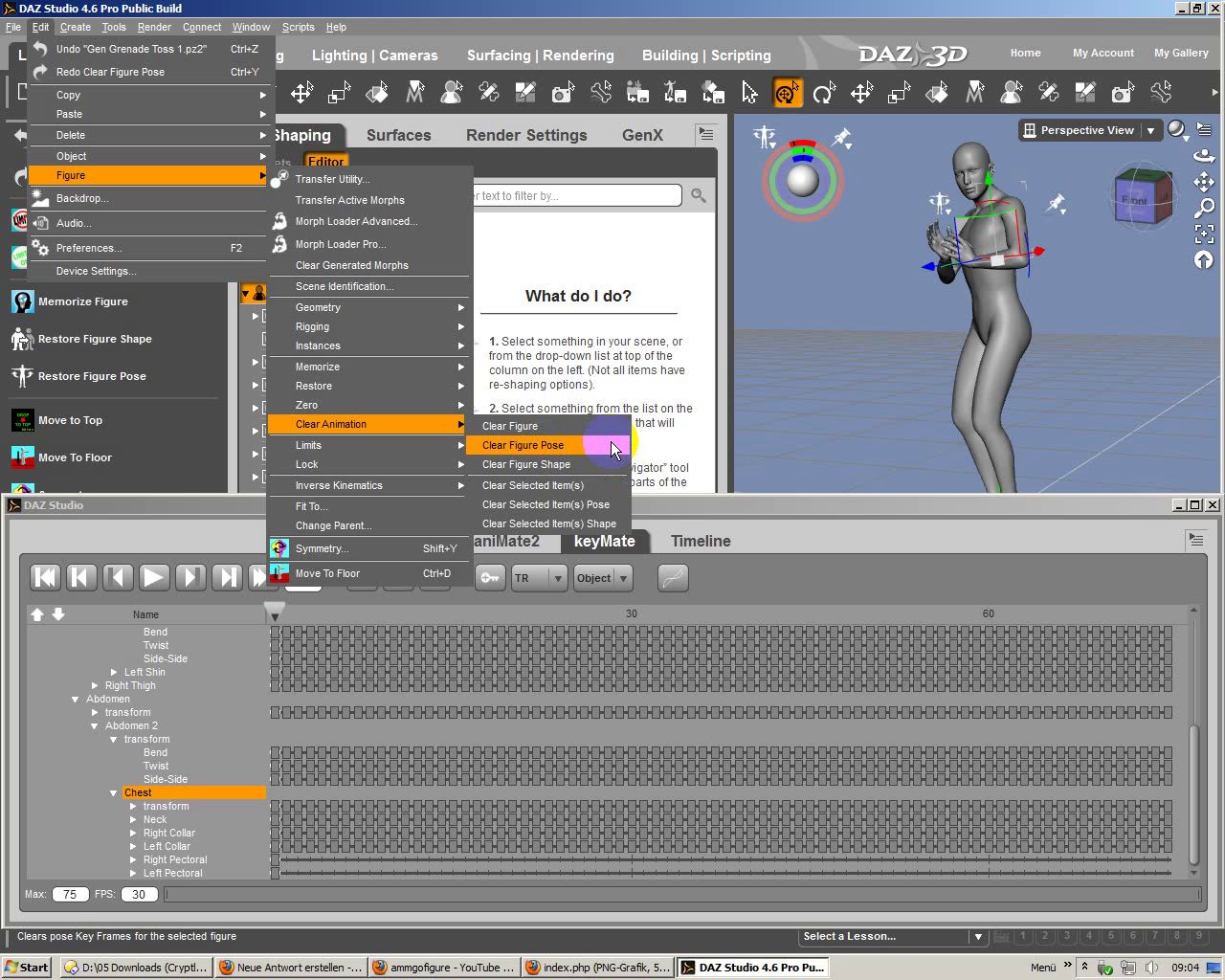The width and height of the screenshot is (1225, 980).
Task: Click the viewport frame selection icon
Action: point(1204,234)
